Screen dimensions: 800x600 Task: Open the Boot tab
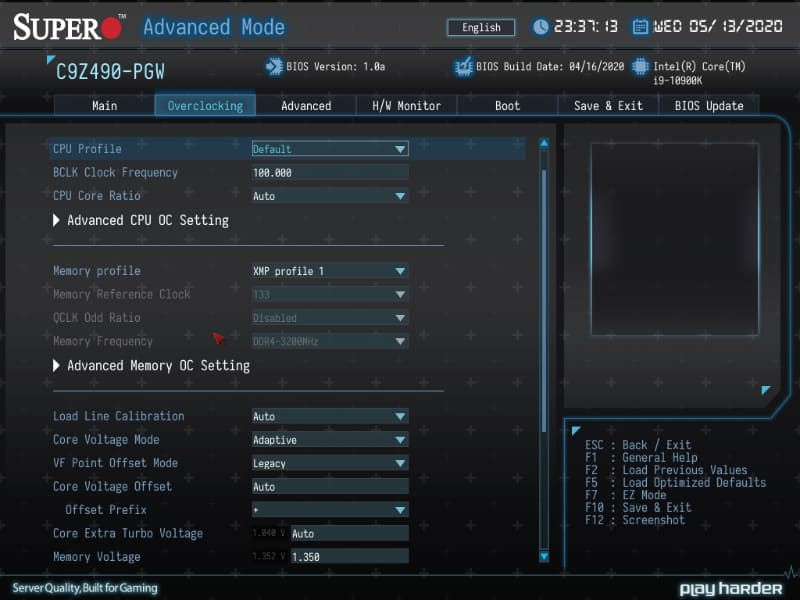[507, 105]
